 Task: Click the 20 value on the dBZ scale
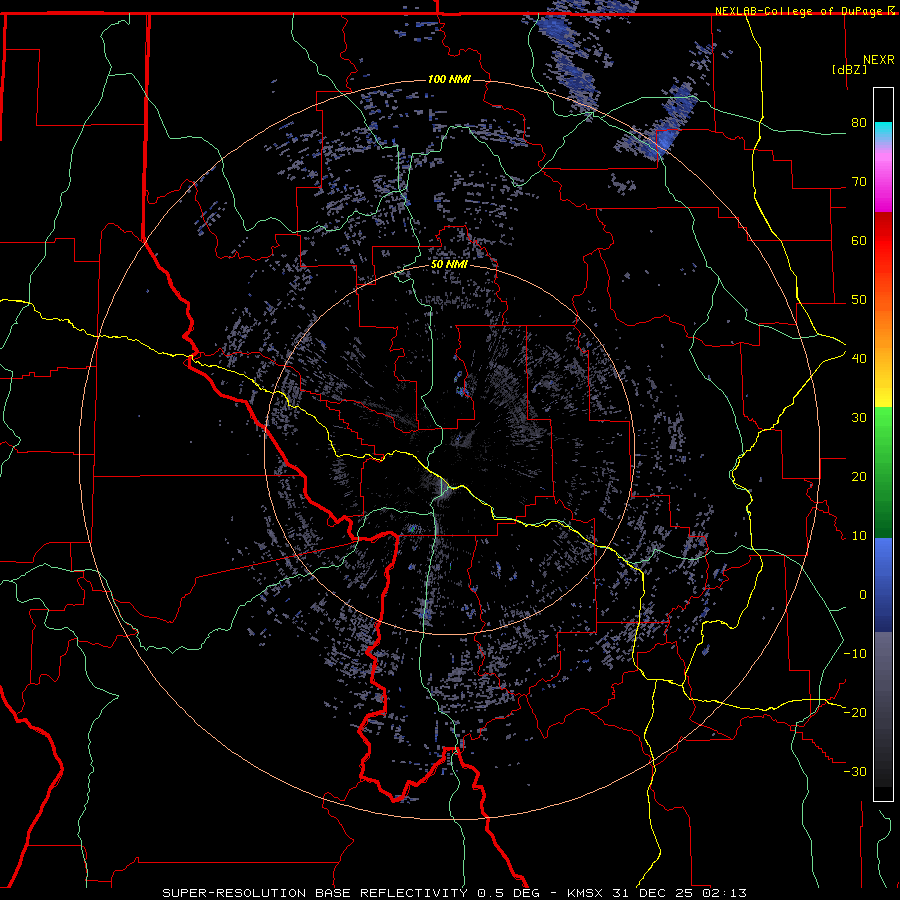859,476
